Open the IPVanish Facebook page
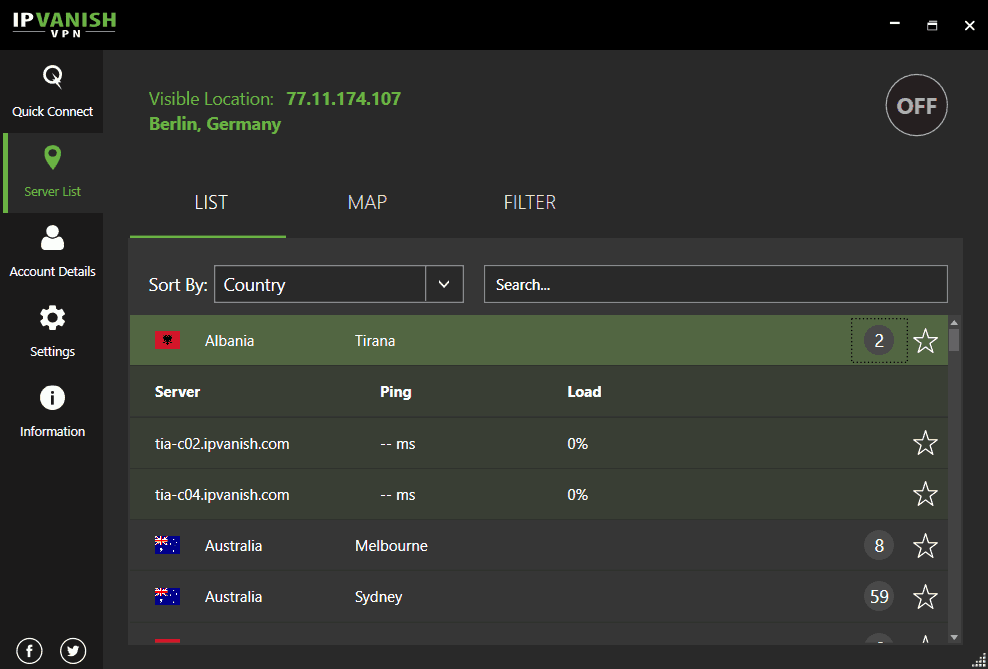This screenshot has width=988, height=669. pos(29,651)
